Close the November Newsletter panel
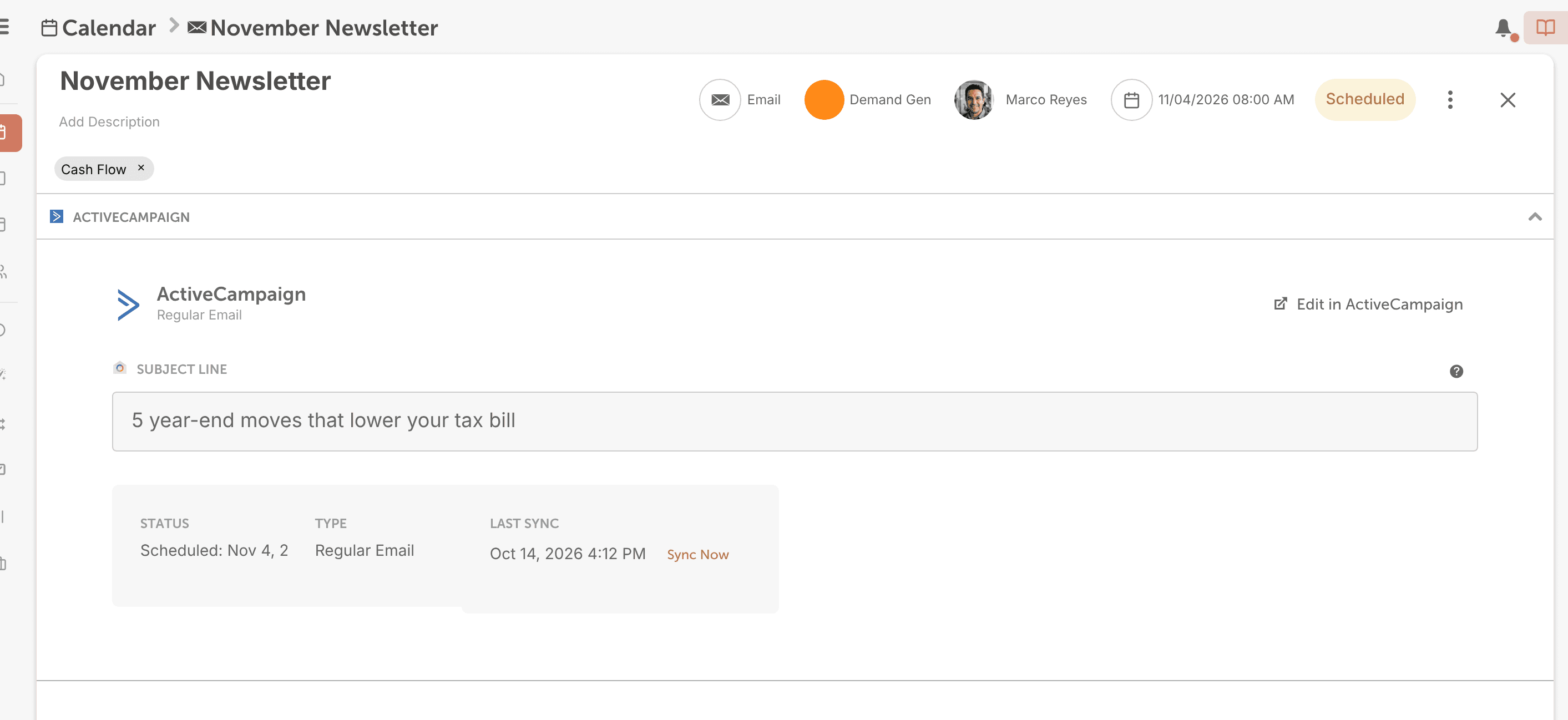 pyautogui.click(x=1508, y=100)
